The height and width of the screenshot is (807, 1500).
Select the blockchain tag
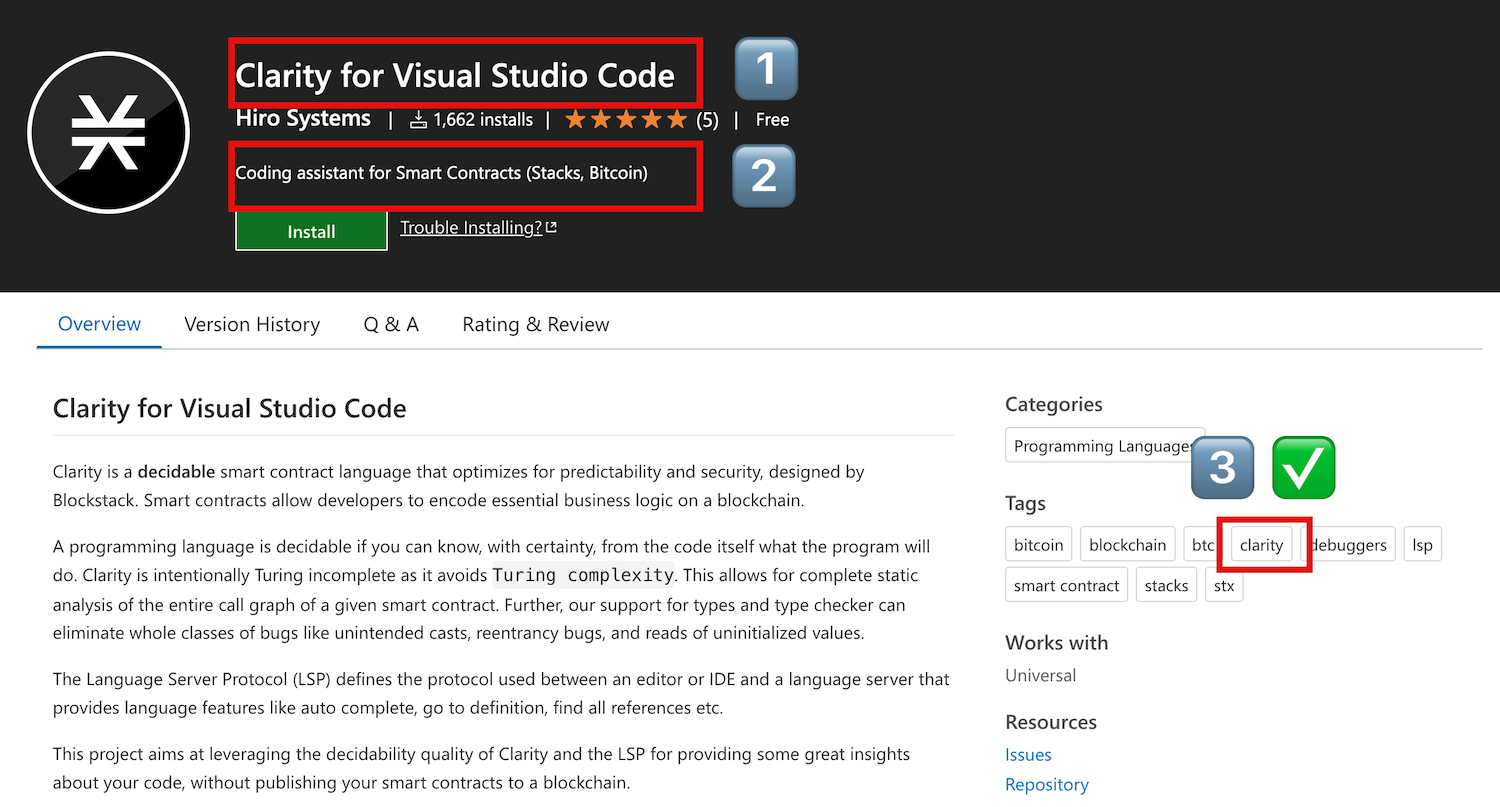(1127, 544)
